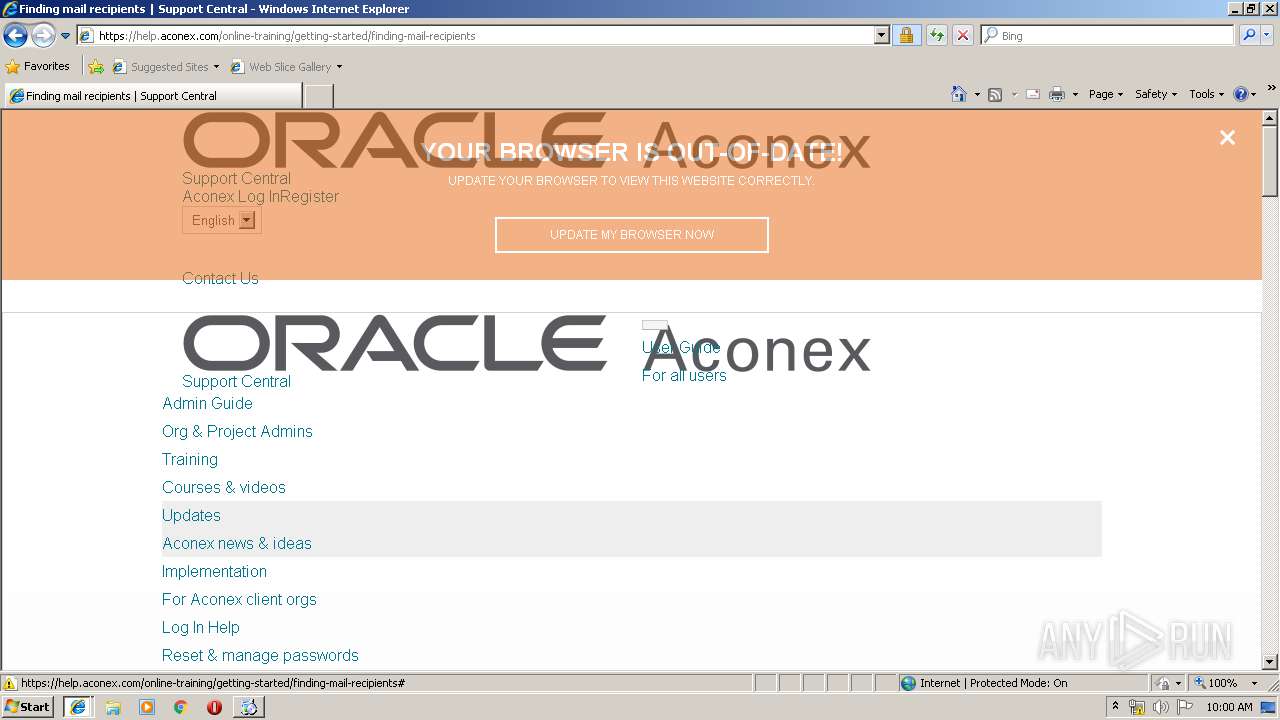Open a new blank tab
Screen dimensions: 1280x720
coord(318,96)
